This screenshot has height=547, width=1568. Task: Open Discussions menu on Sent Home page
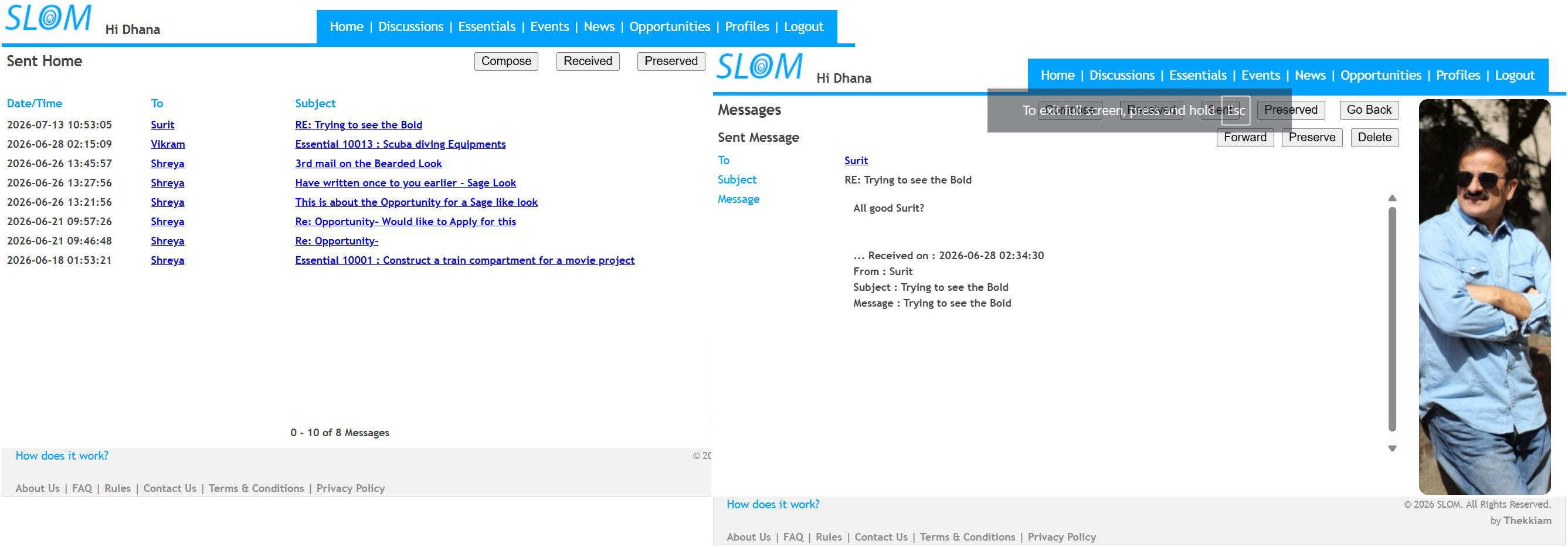click(x=411, y=27)
